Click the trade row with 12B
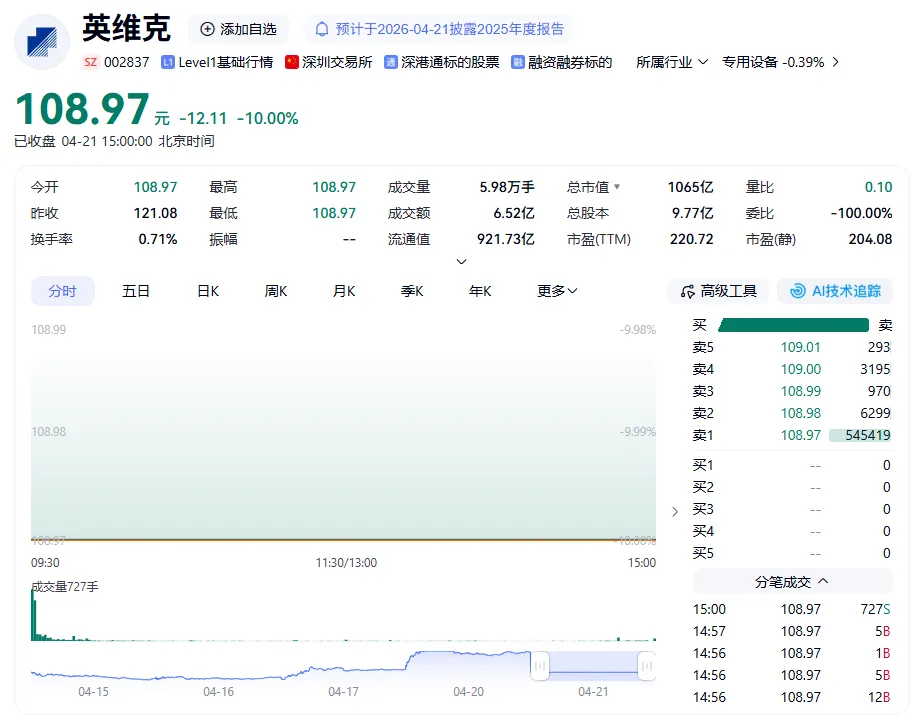This screenshot has height=725, width=917. pos(791,698)
